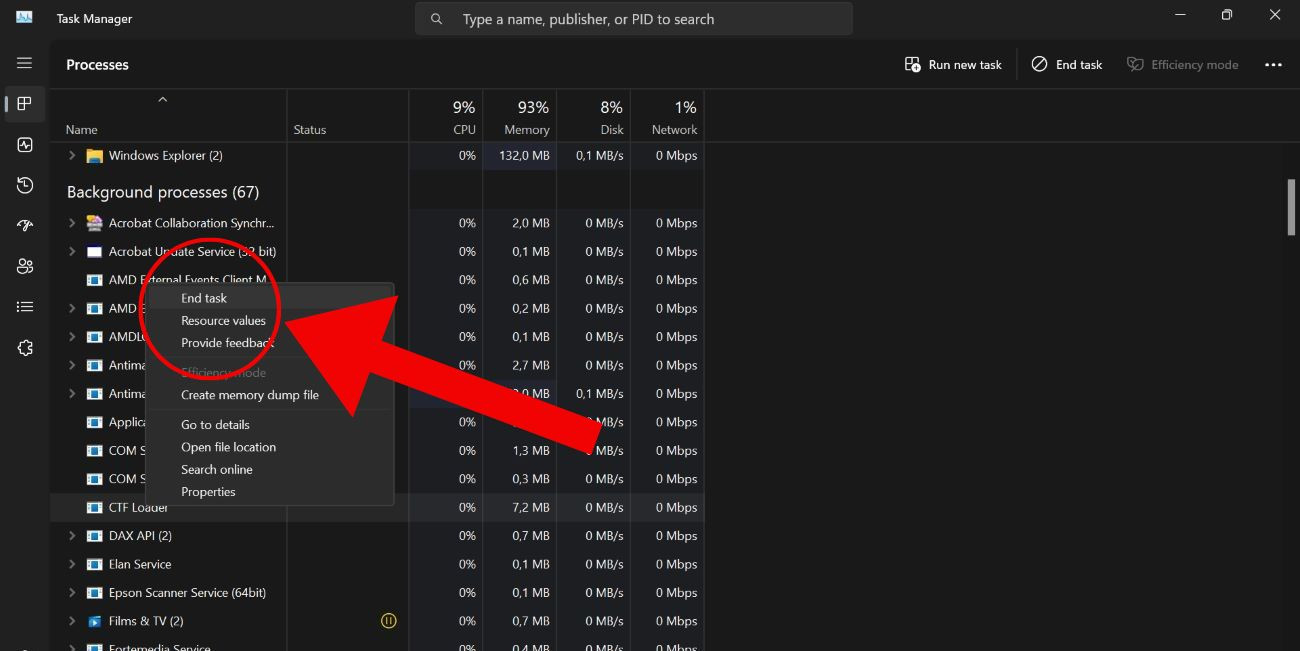Open the navigation hamburger menu
1300x651 pixels.
coord(24,62)
